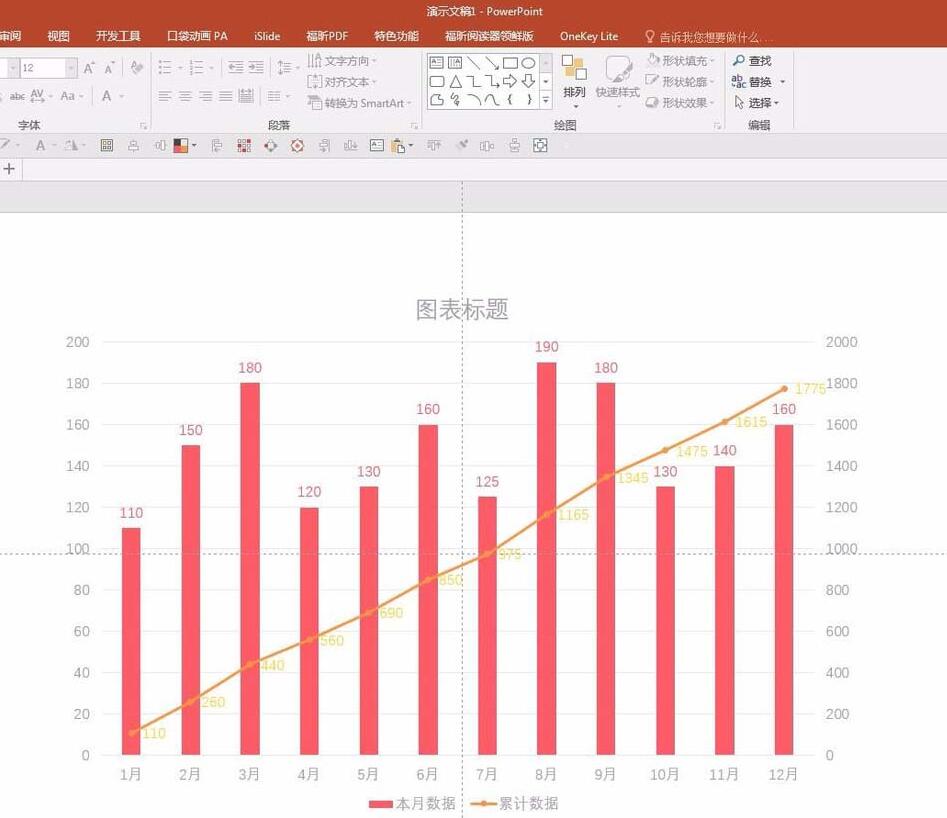Click the clear formatting eraser icon
The width and height of the screenshot is (947, 818).
click(136, 68)
